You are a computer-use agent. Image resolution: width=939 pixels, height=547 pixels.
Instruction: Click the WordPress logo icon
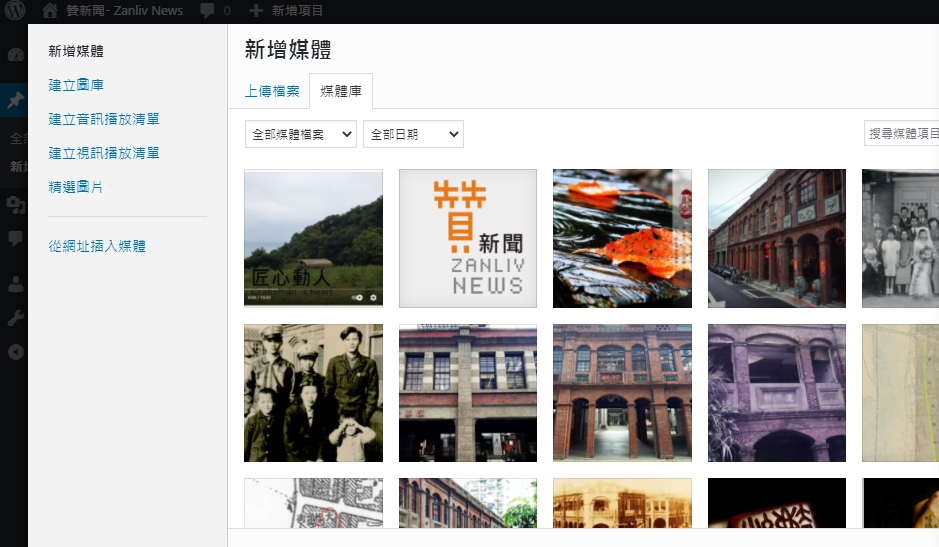tap(15, 10)
